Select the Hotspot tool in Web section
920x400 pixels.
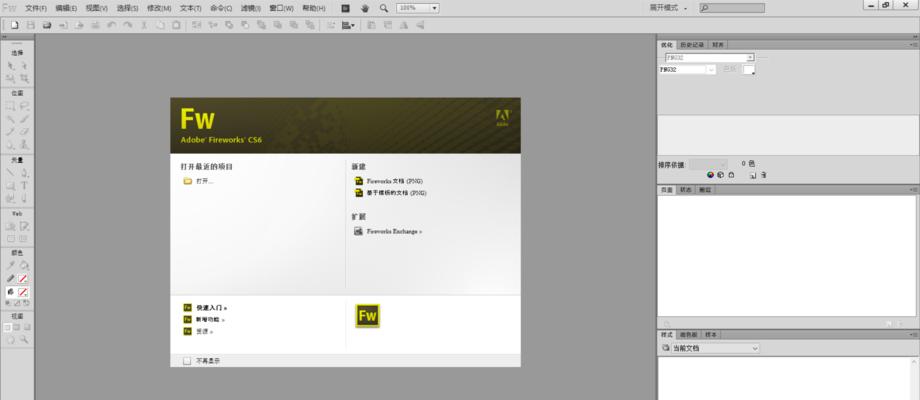click(11, 226)
